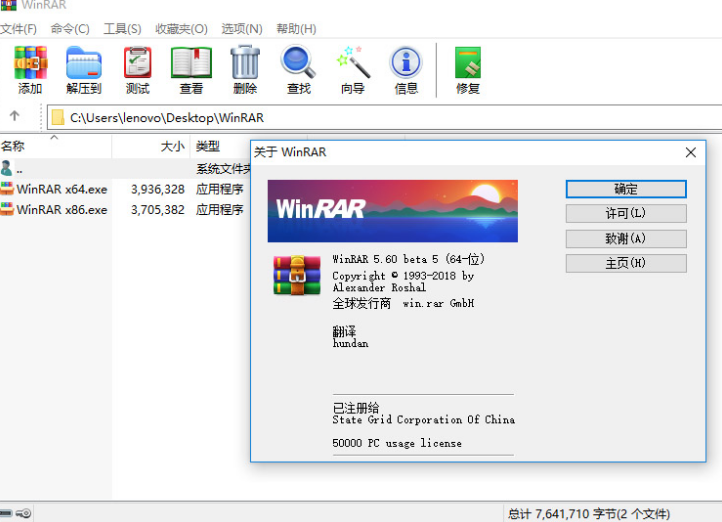The image size is (722, 522).
Task: Click the path address field
Action: (x=380, y=118)
